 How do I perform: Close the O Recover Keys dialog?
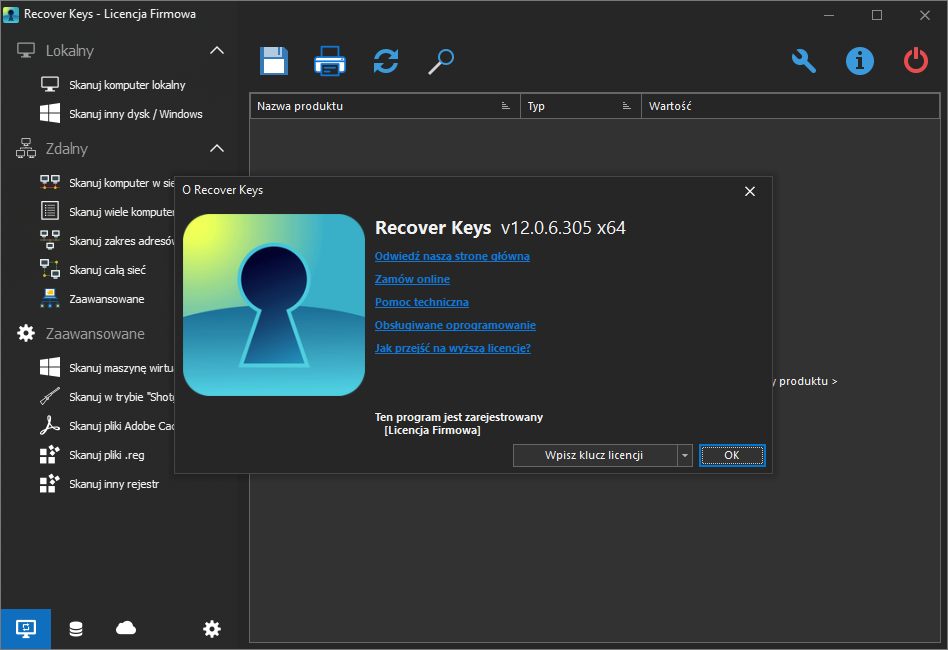click(750, 191)
